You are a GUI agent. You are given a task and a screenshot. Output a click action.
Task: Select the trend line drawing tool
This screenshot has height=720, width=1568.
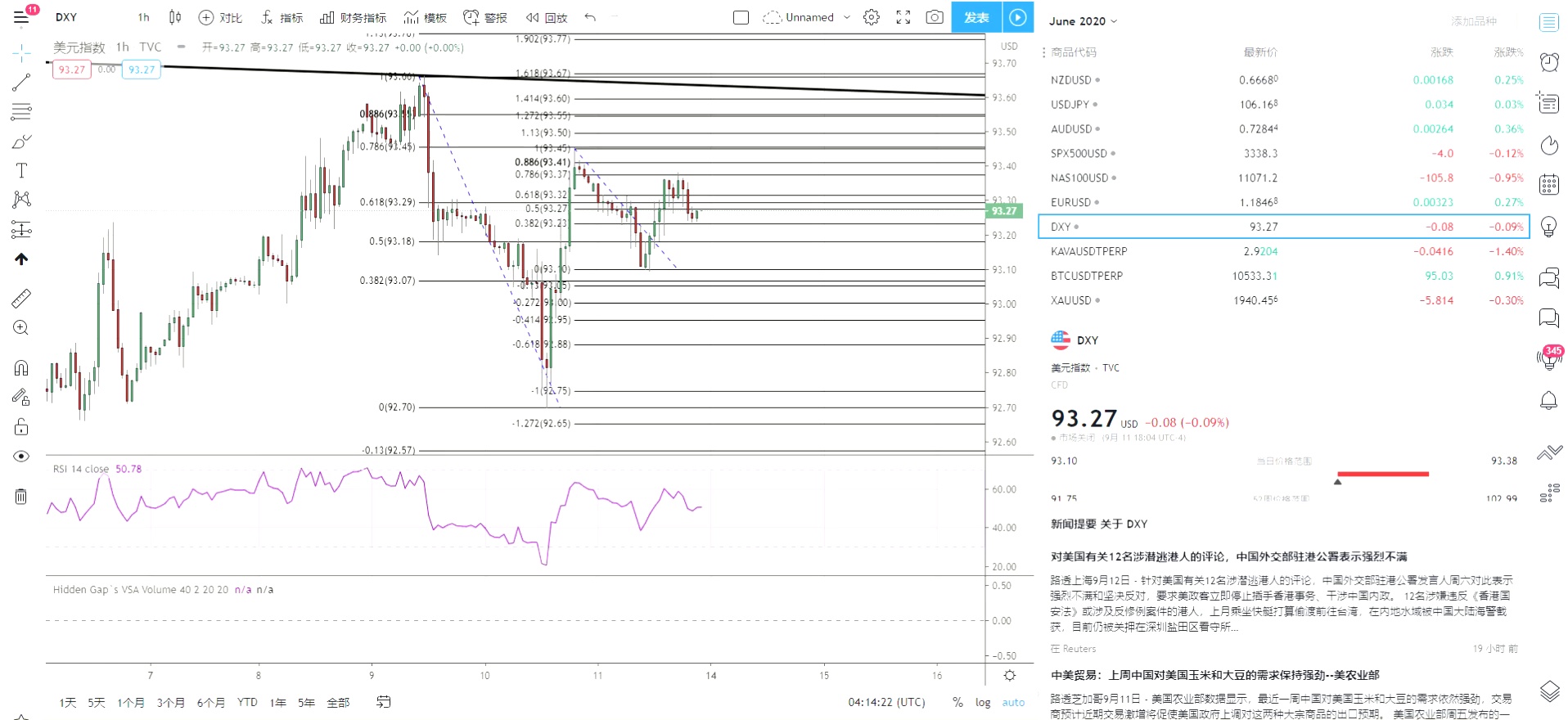pos(21,82)
